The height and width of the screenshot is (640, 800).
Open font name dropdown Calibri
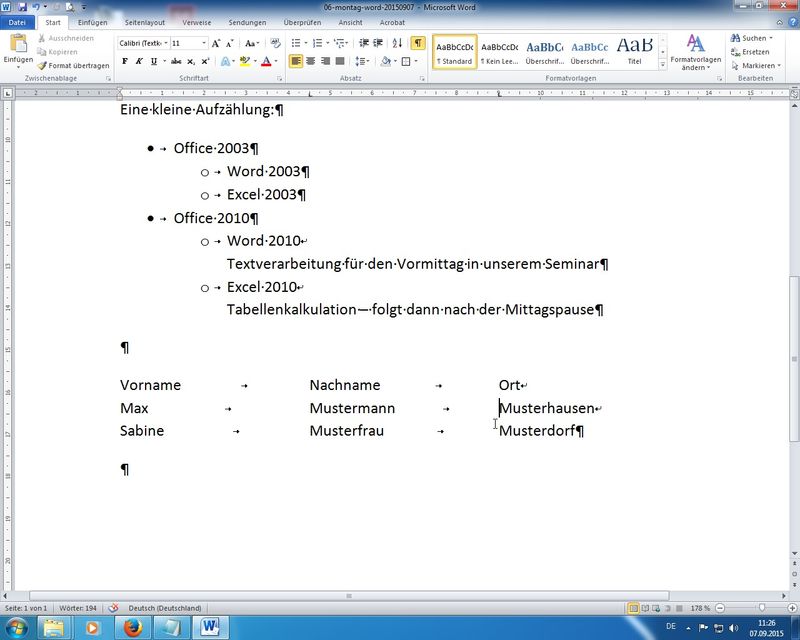(166, 43)
